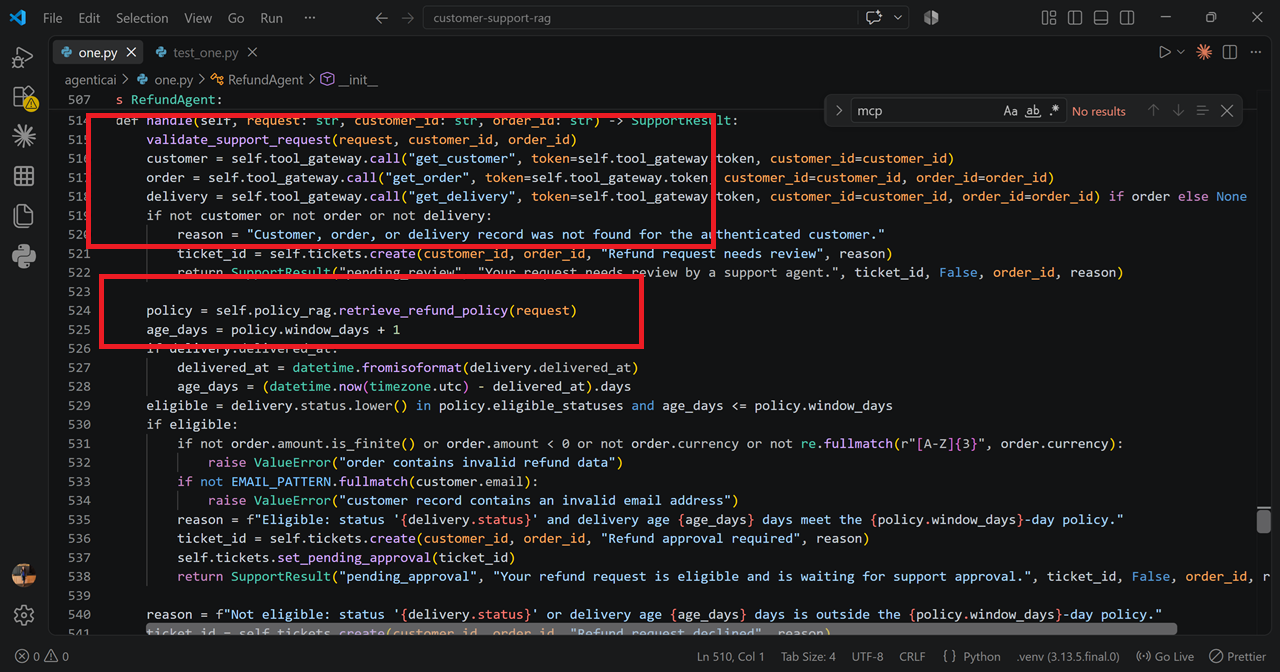
Task: Click the orange Claude icon in editor toolbar
Action: pyautogui.click(x=1204, y=52)
